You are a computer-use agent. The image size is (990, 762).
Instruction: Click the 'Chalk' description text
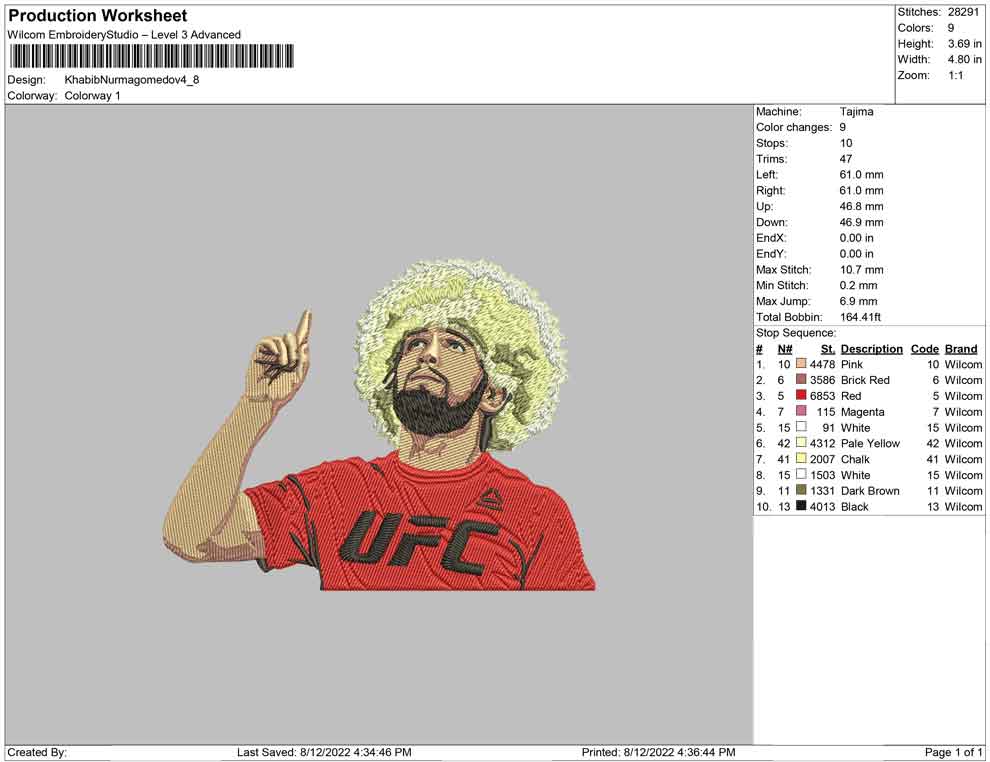point(855,459)
